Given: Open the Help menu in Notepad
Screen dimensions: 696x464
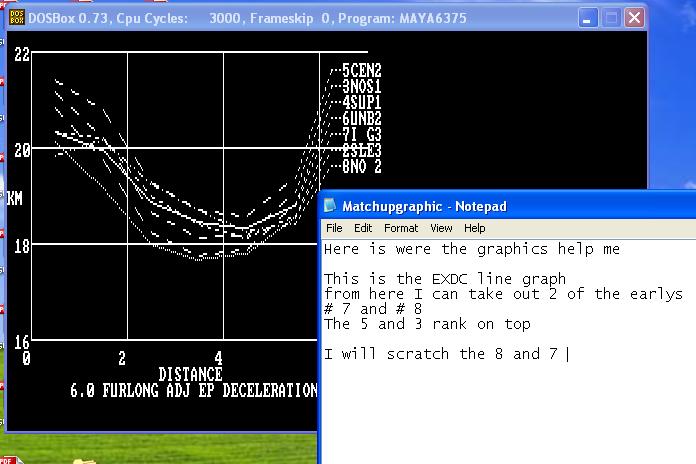Looking at the screenshot, I should [x=475, y=228].
